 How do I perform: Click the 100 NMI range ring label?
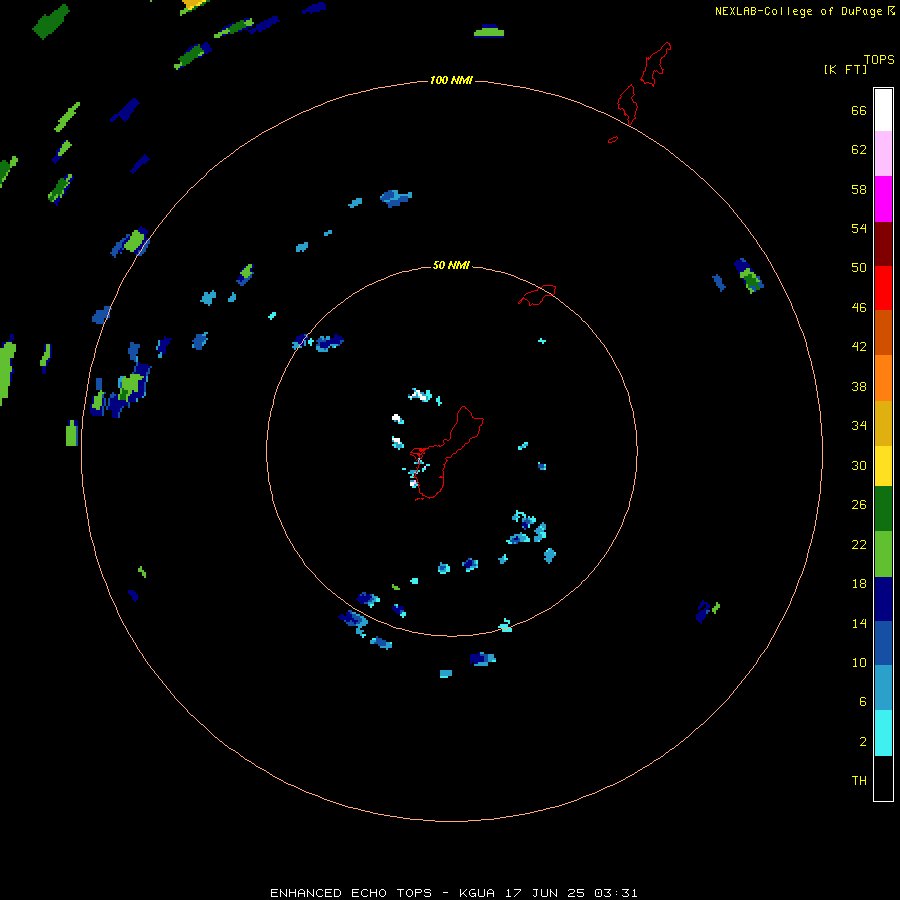[x=451, y=80]
